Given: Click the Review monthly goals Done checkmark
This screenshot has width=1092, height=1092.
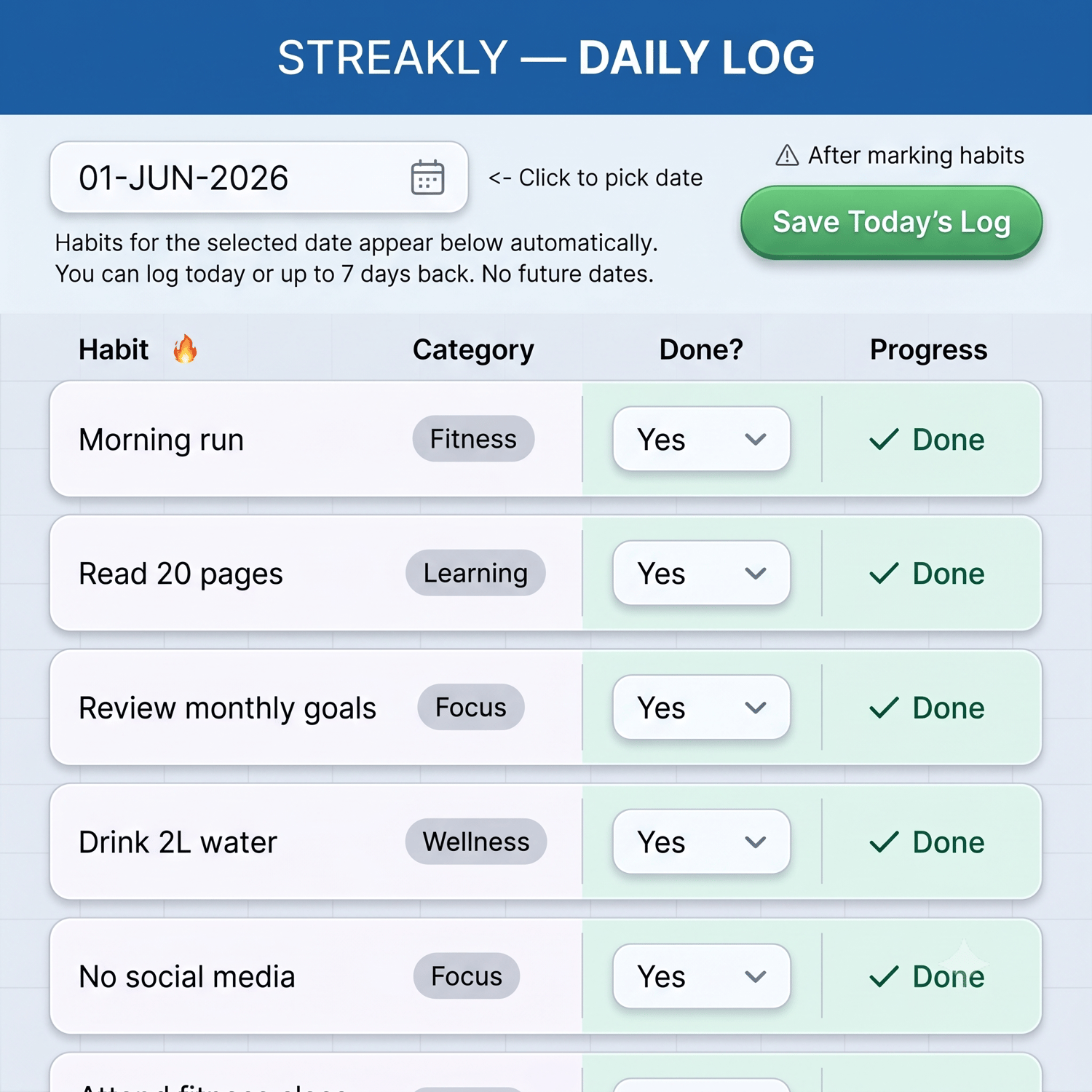Looking at the screenshot, I should click(x=884, y=708).
